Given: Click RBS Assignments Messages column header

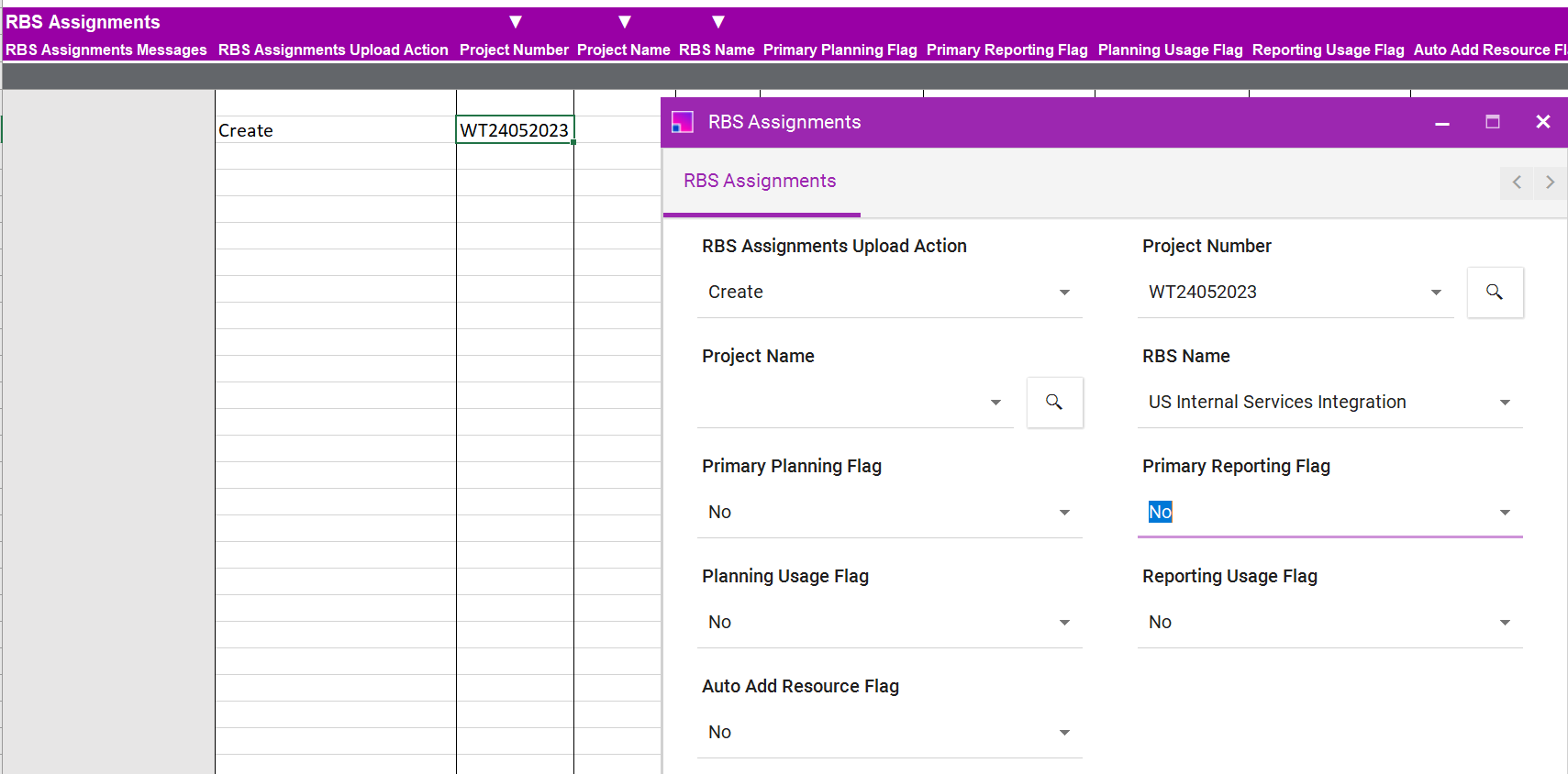Looking at the screenshot, I should (x=106, y=50).
